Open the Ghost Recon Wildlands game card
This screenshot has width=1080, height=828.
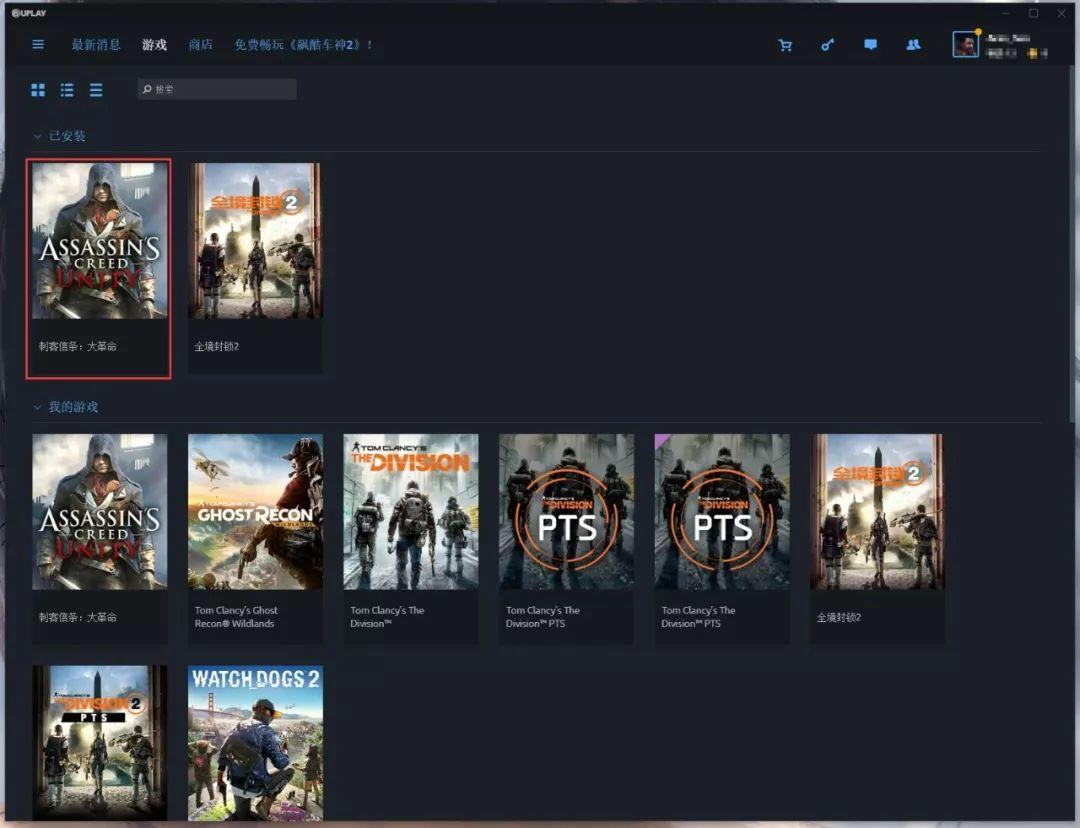click(x=255, y=539)
